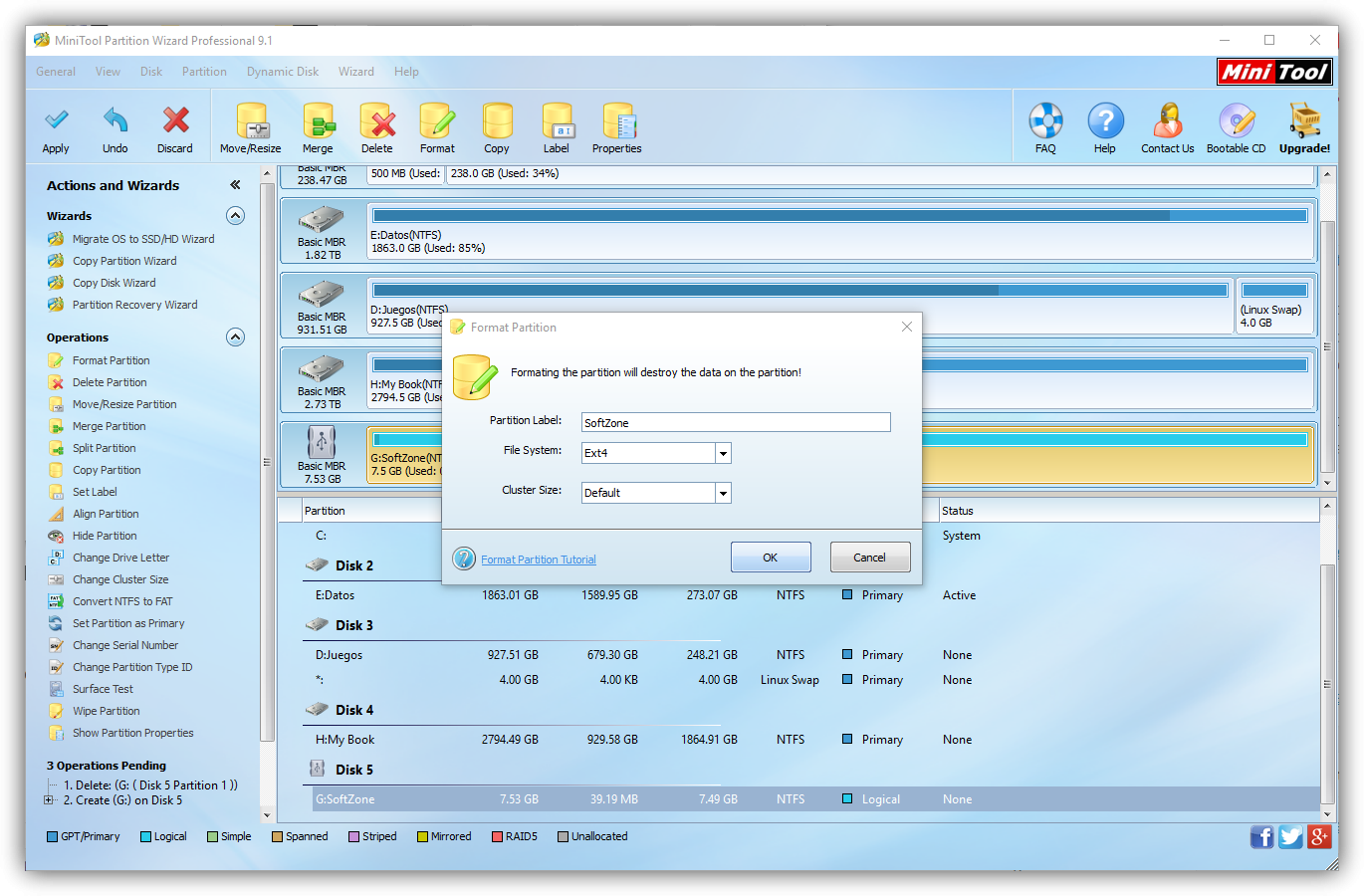The image size is (1364, 896).
Task: Open the Help menu
Action: click(406, 72)
